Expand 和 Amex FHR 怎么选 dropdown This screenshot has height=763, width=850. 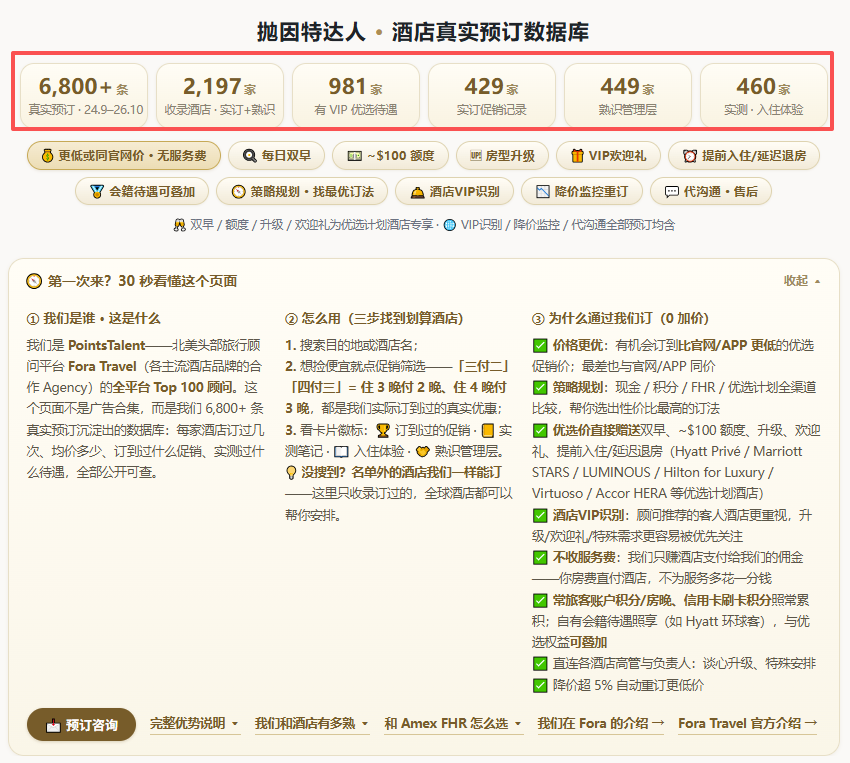453,723
